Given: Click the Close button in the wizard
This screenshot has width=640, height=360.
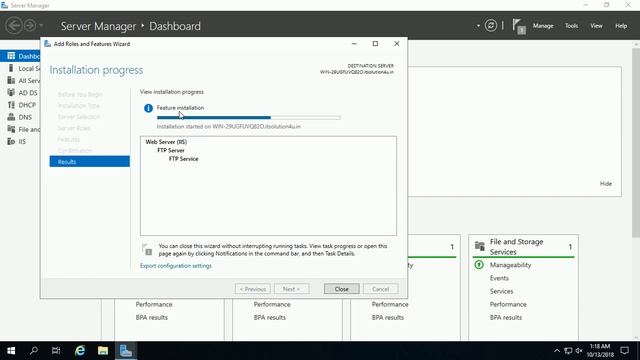Looking at the screenshot, I should pos(342,289).
